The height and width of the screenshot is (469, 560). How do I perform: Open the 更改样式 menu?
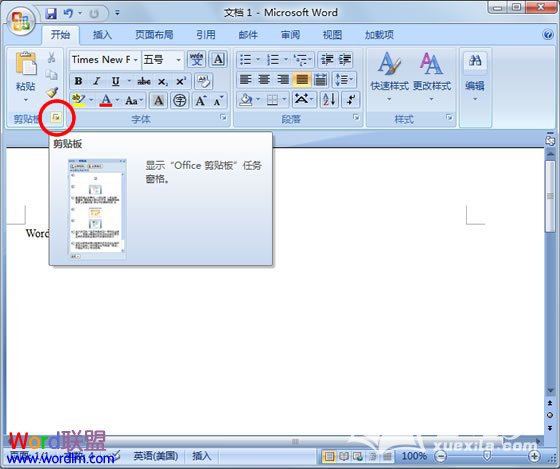pos(431,77)
